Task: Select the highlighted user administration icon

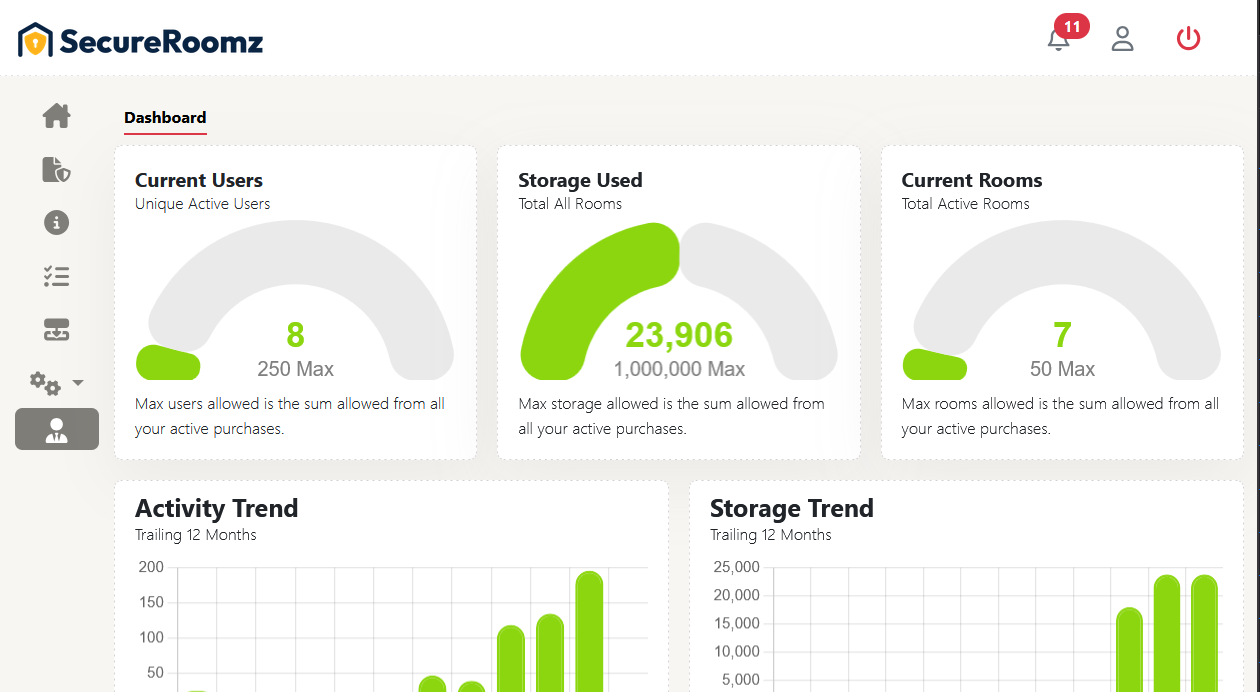Action: click(56, 429)
